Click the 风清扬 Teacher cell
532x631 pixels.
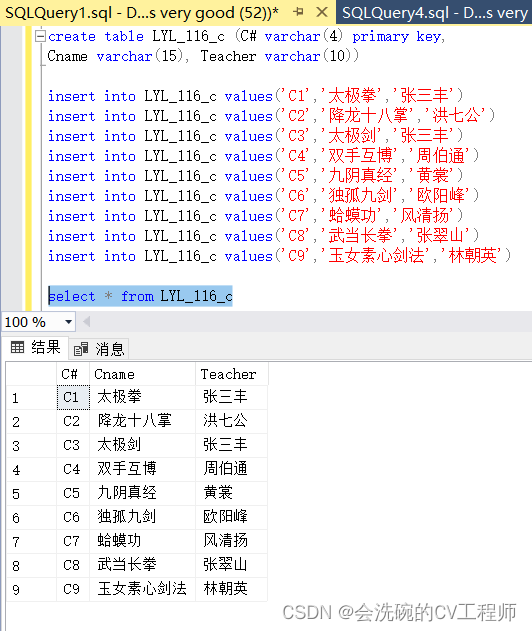[231, 541]
